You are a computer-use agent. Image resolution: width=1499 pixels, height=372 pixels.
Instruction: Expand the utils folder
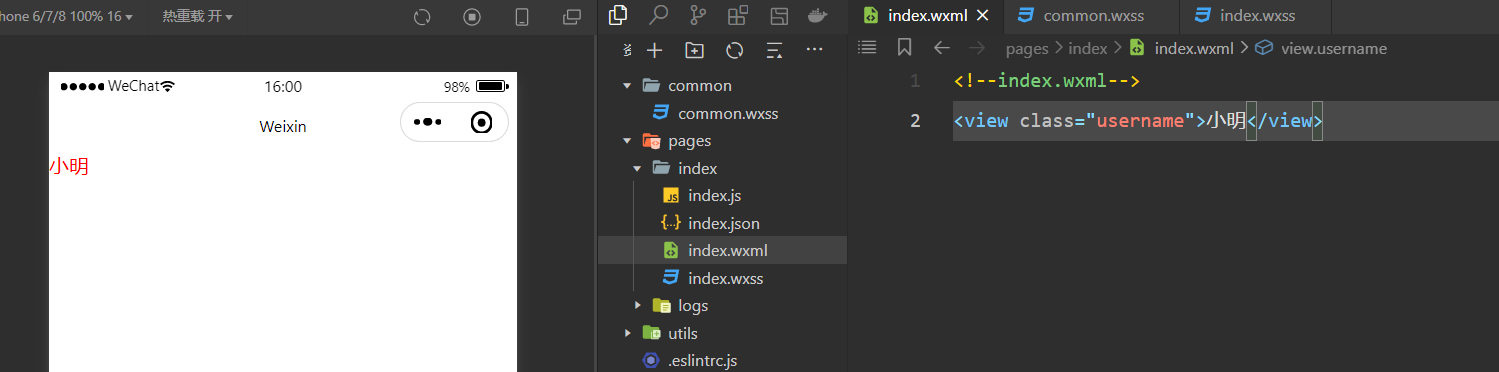[x=627, y=333]
